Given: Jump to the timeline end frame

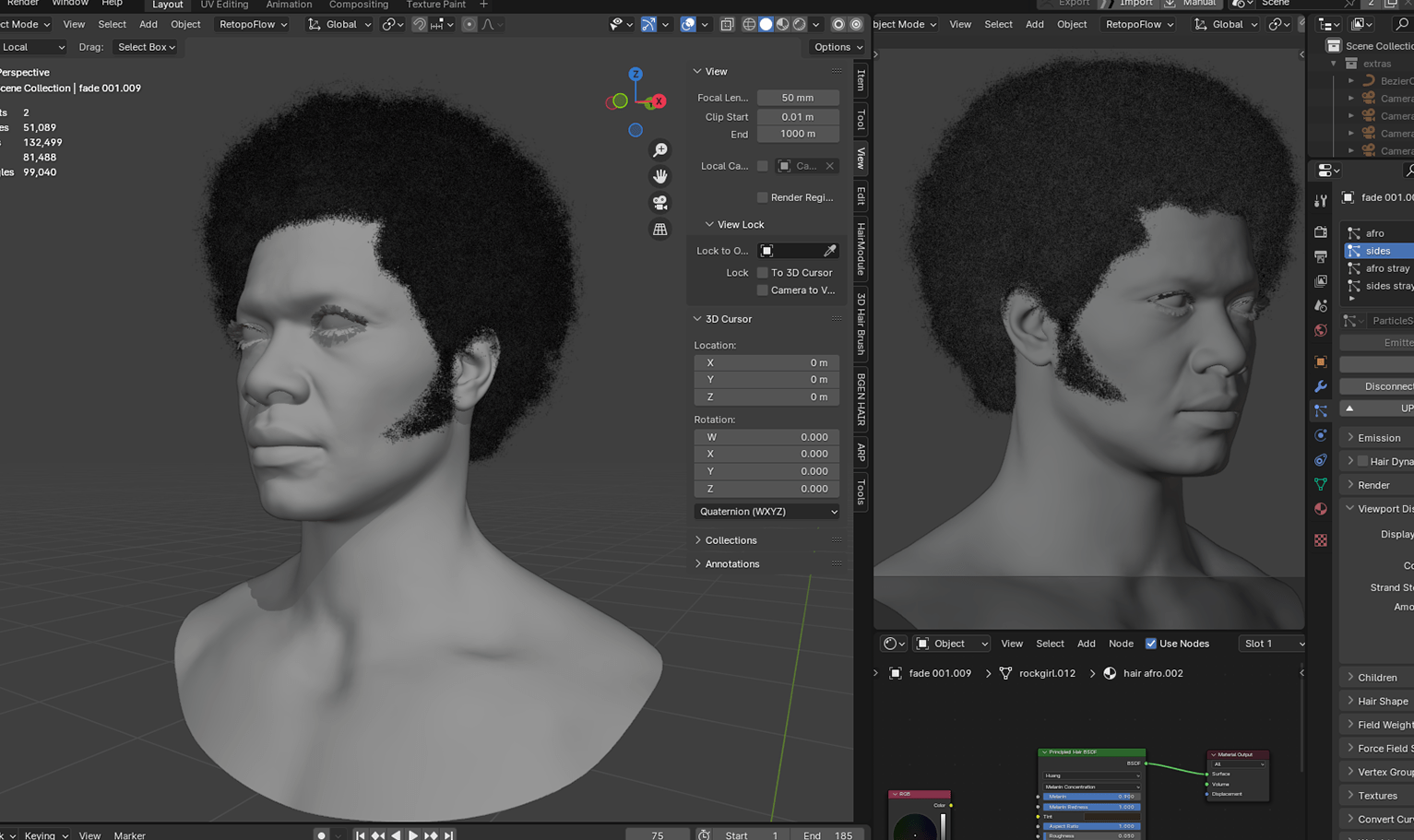Looking at the screenshot, I should pyautogui.click(x=448, y=835).
